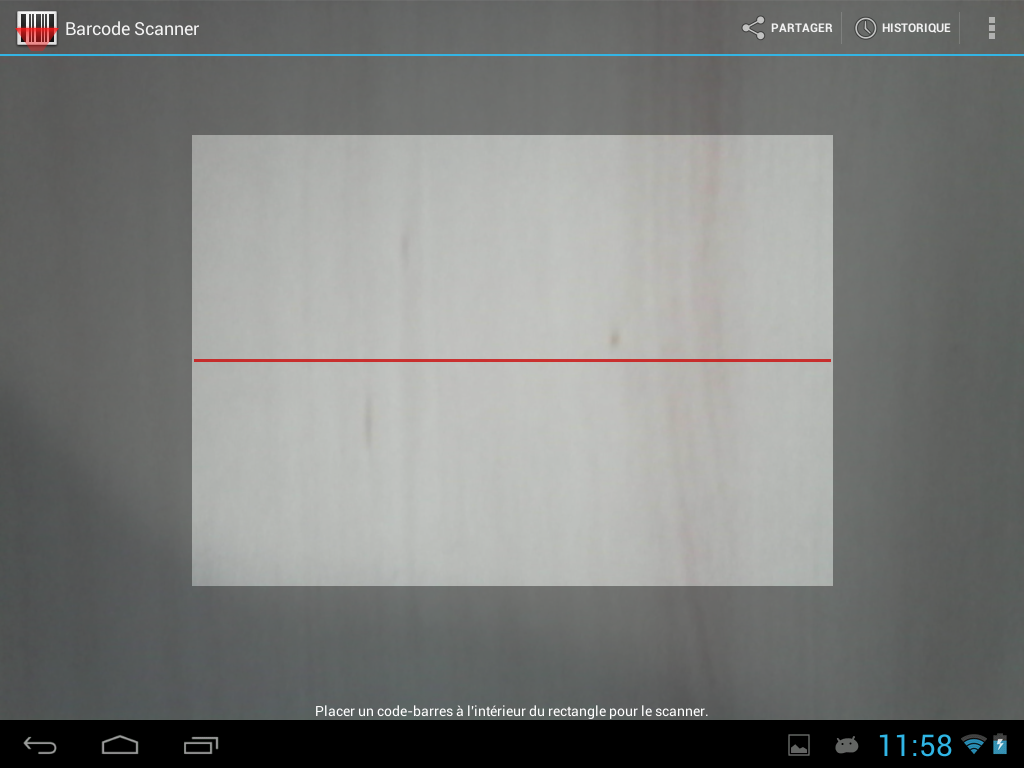Viewport: 1024px width, 768px height.
Task: Tap the 11:58 system clock
Action: click(915, 745)
